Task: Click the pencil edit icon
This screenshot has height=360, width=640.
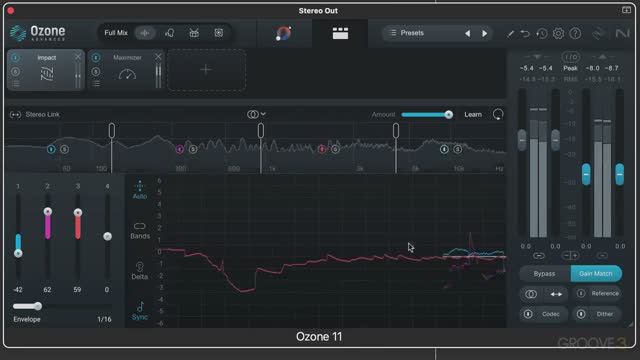Action: click(x=510, y=33)
